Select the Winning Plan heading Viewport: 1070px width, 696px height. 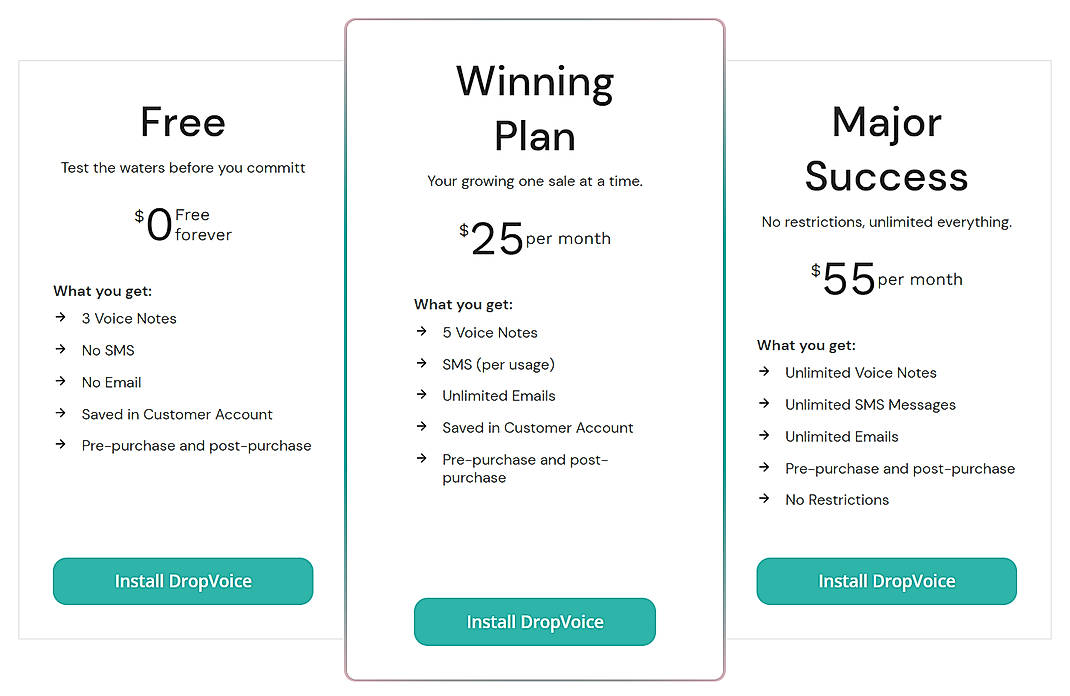534,108
